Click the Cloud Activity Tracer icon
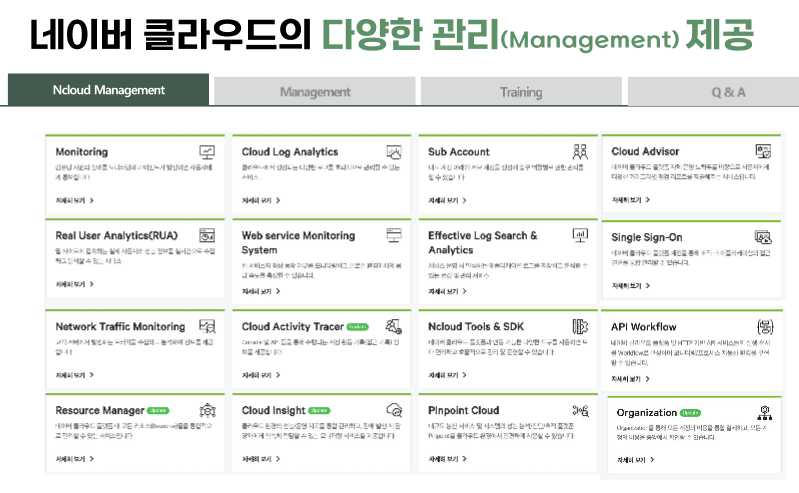 pyautogui.click(x=394, y=326)
